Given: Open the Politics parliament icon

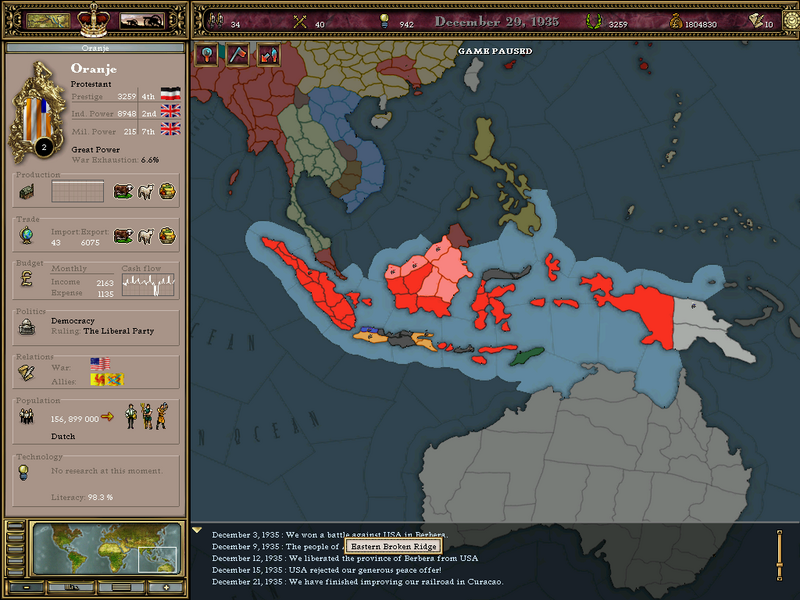Looking at the screenshot, I should click(x=27, y=329).
